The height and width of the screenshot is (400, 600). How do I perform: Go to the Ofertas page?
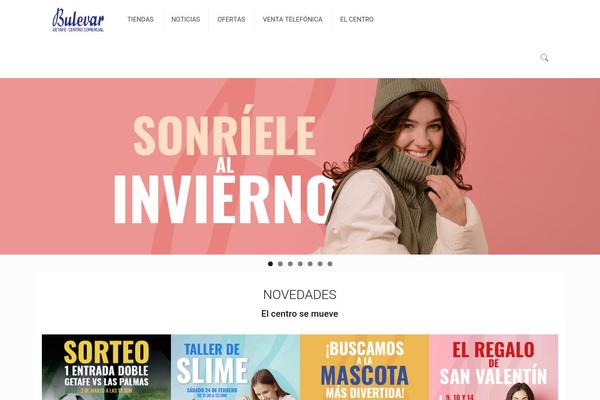pos(231,19)
